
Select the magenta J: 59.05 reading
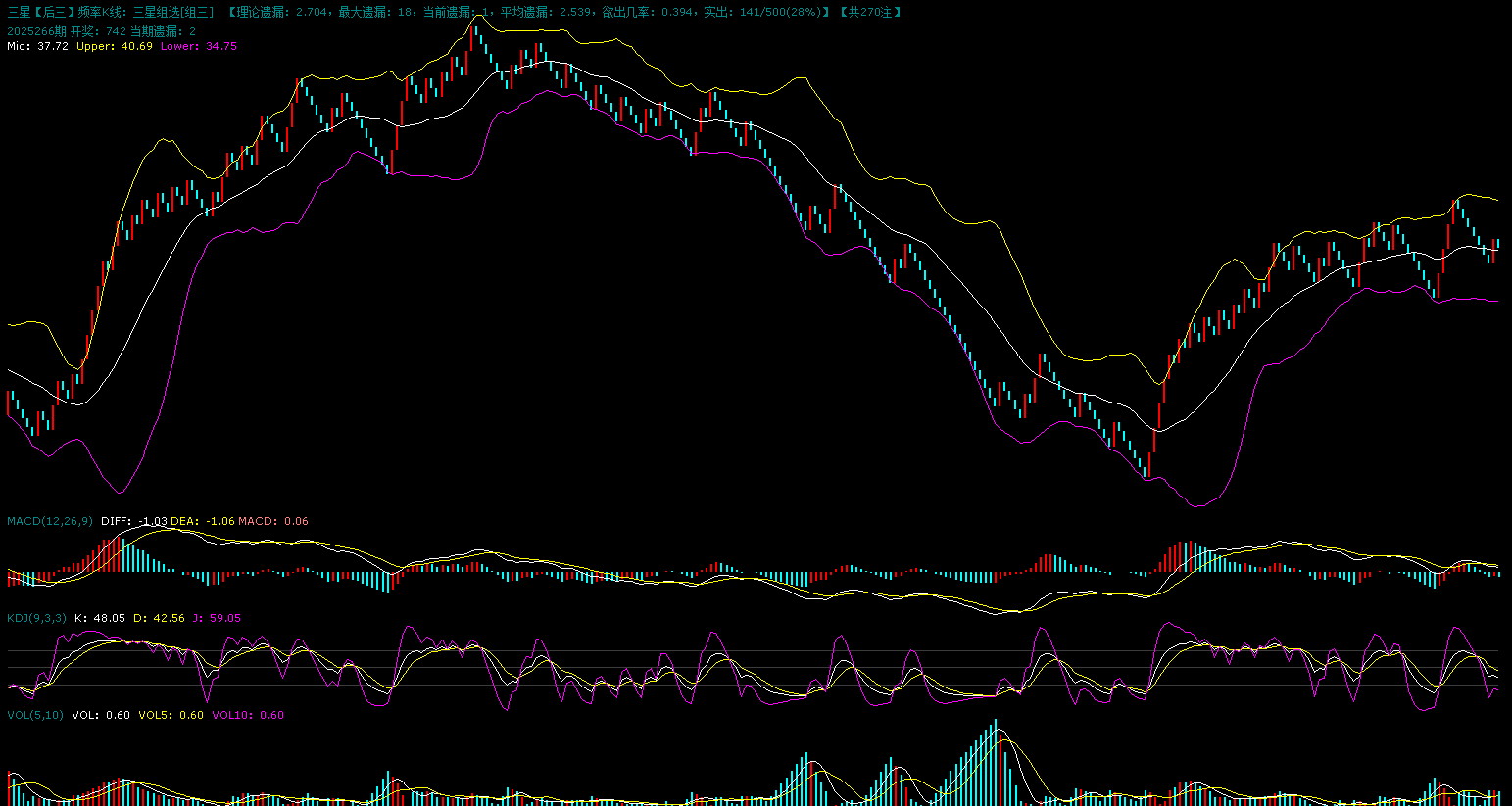pos(217,618)
